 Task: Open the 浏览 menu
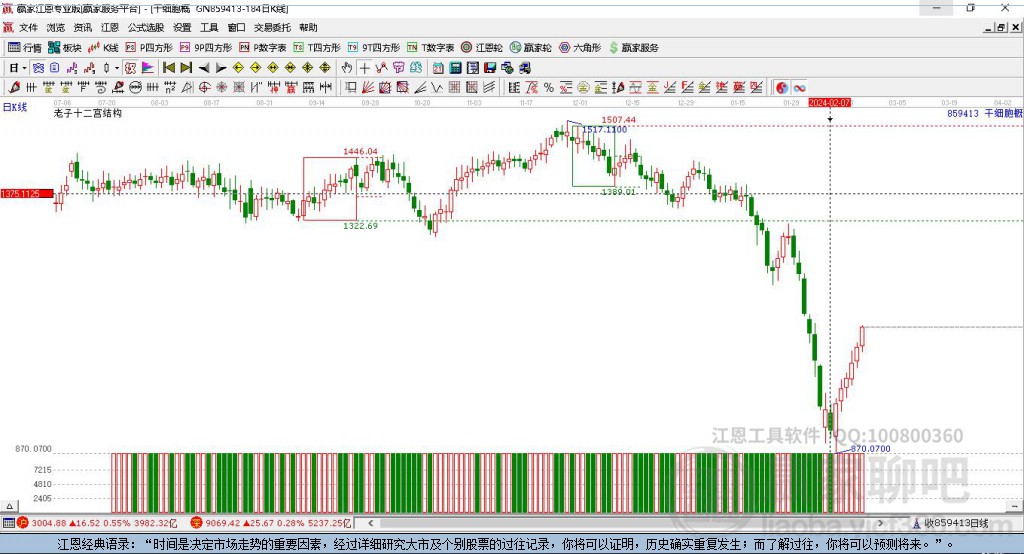[x=56, y=27]
